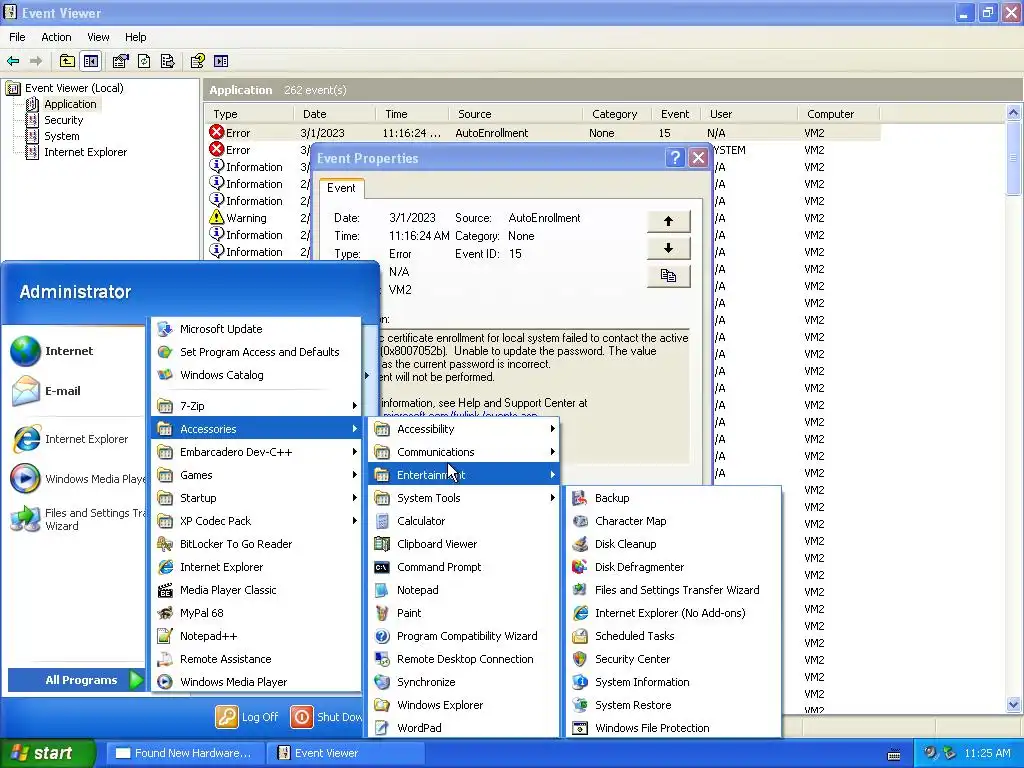Click the Refresh toolbar icon
The width and height of the screenshot is (1024, 768).
[144, 61]
